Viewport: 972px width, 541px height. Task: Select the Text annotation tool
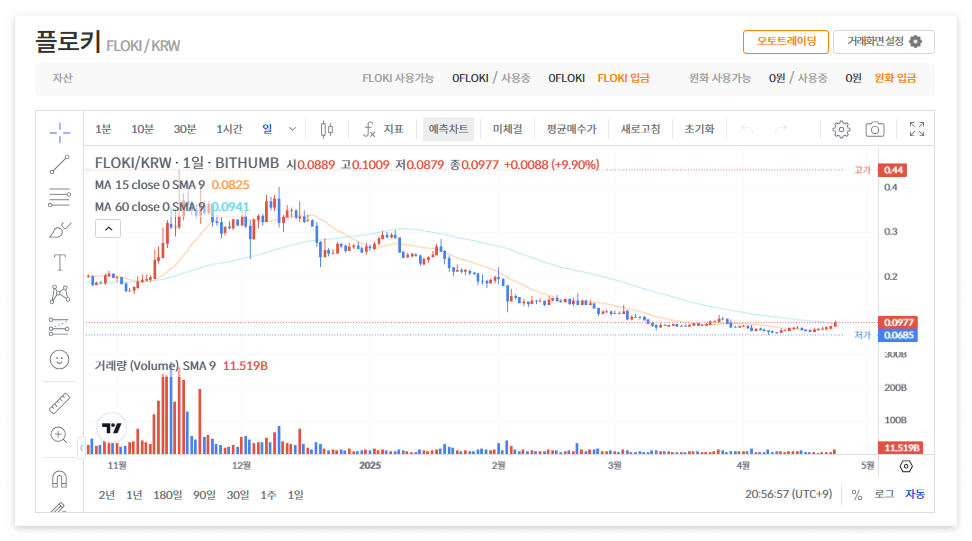[60, 263]
